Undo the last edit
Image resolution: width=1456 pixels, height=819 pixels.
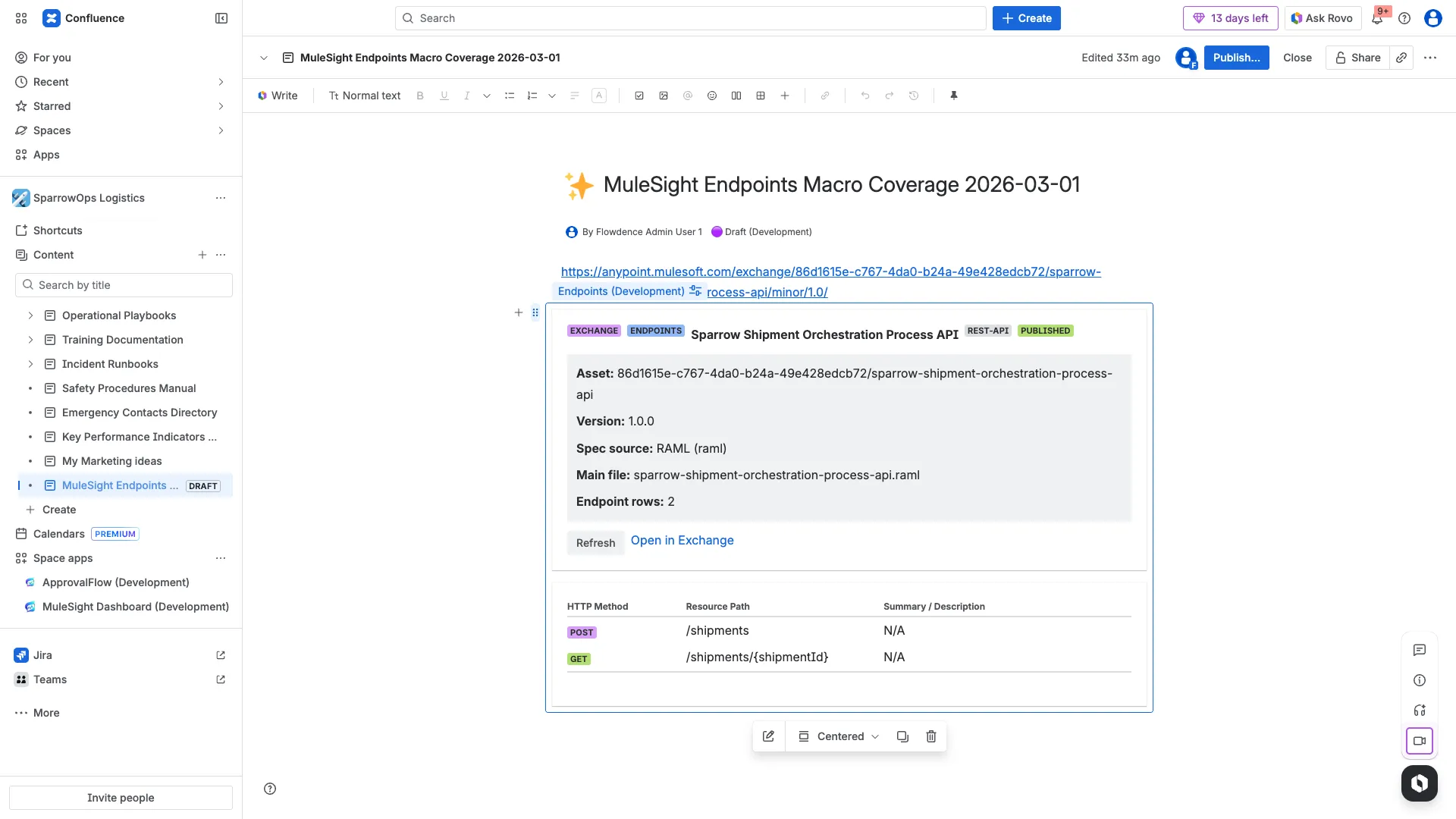click(x=865, y=96)
